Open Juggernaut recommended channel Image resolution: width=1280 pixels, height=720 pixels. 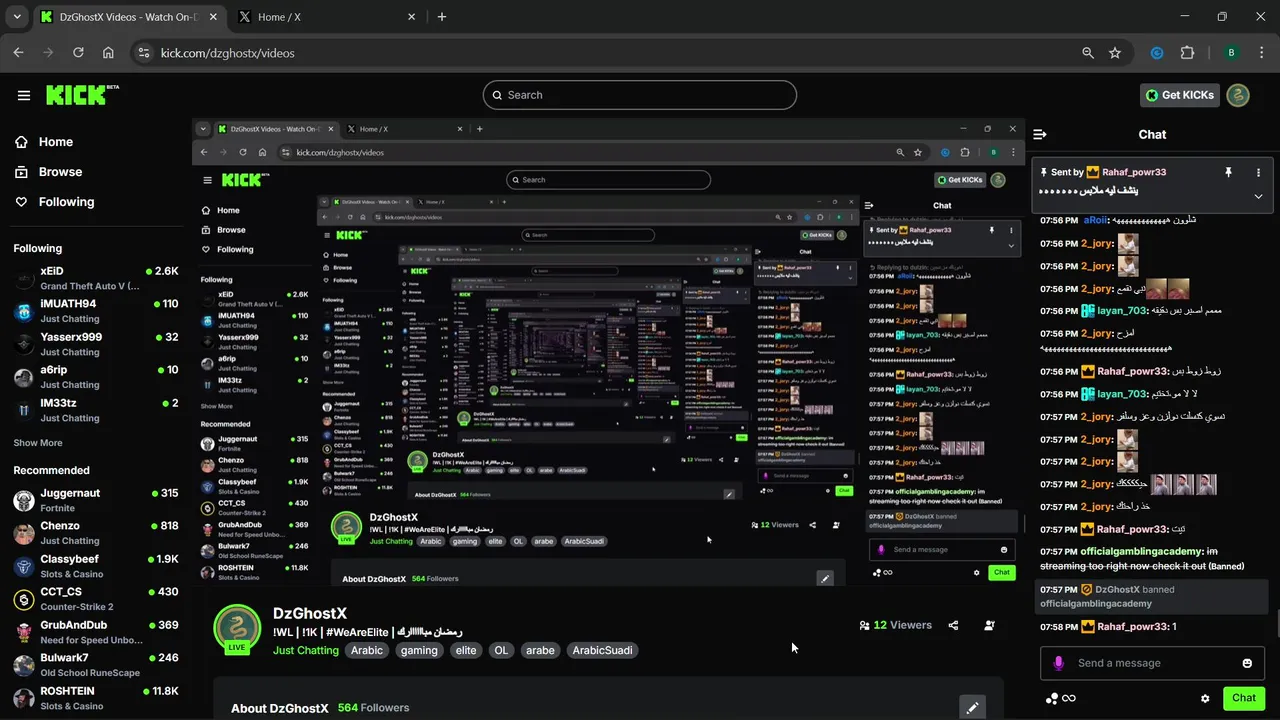pyautogui.click(x=96, y=500)
